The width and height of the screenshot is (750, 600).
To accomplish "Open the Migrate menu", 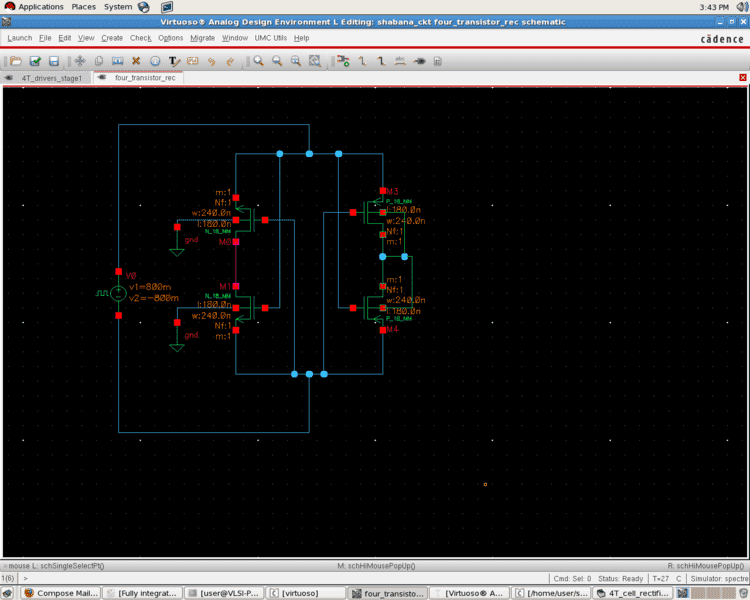I will pos(202,38).
